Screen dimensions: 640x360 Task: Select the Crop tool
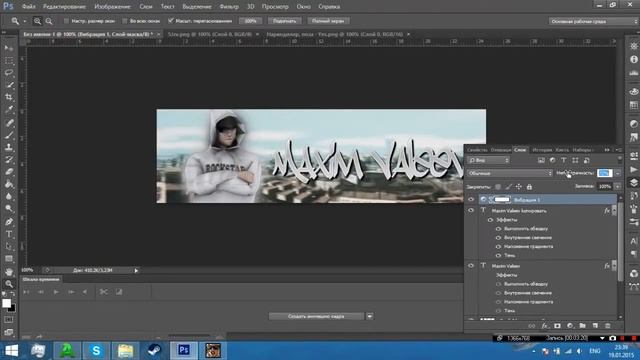click(9, 97)
